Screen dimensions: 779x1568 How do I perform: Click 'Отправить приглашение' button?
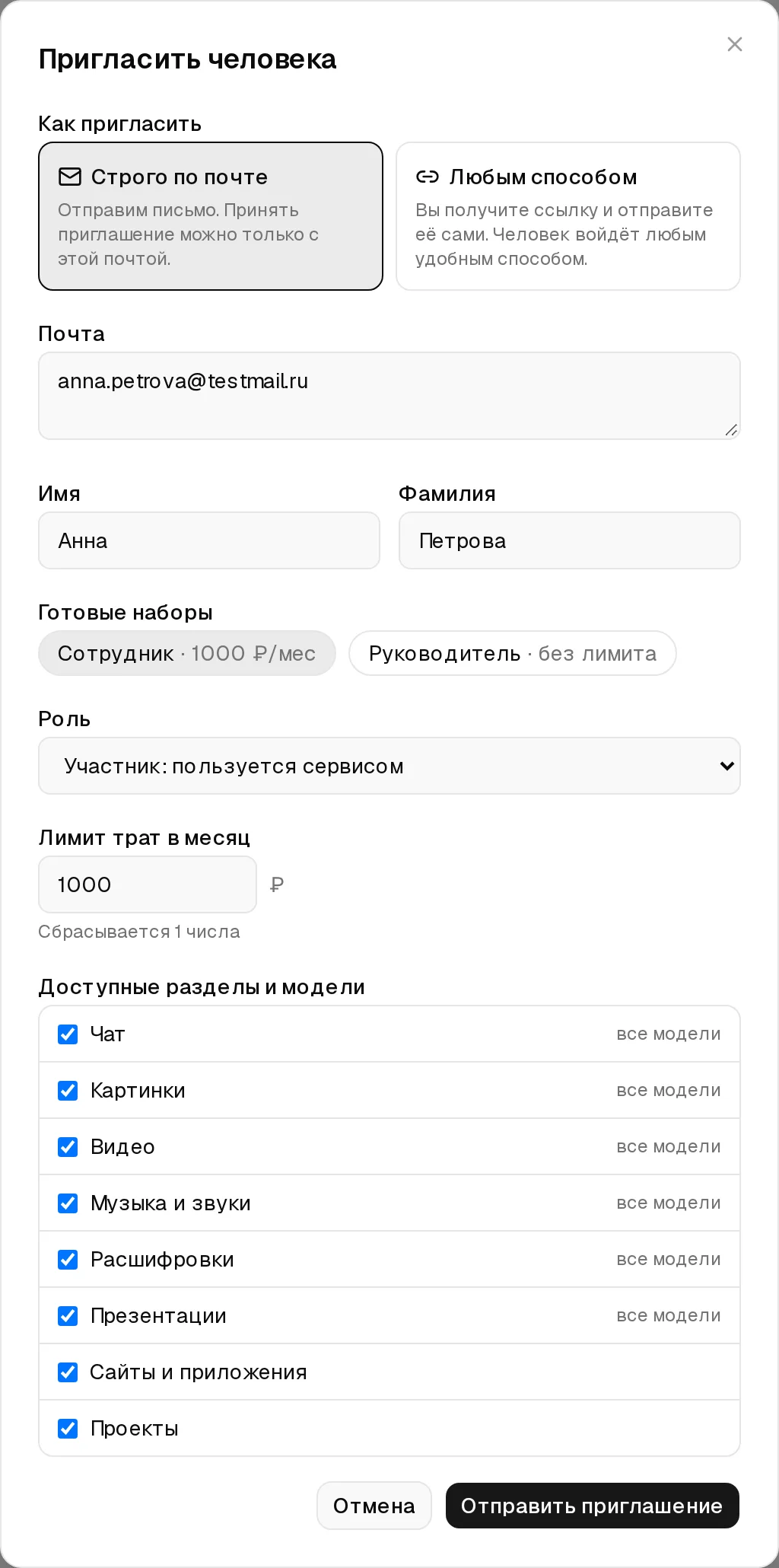pyautogui.click(x=593, y=1506)
